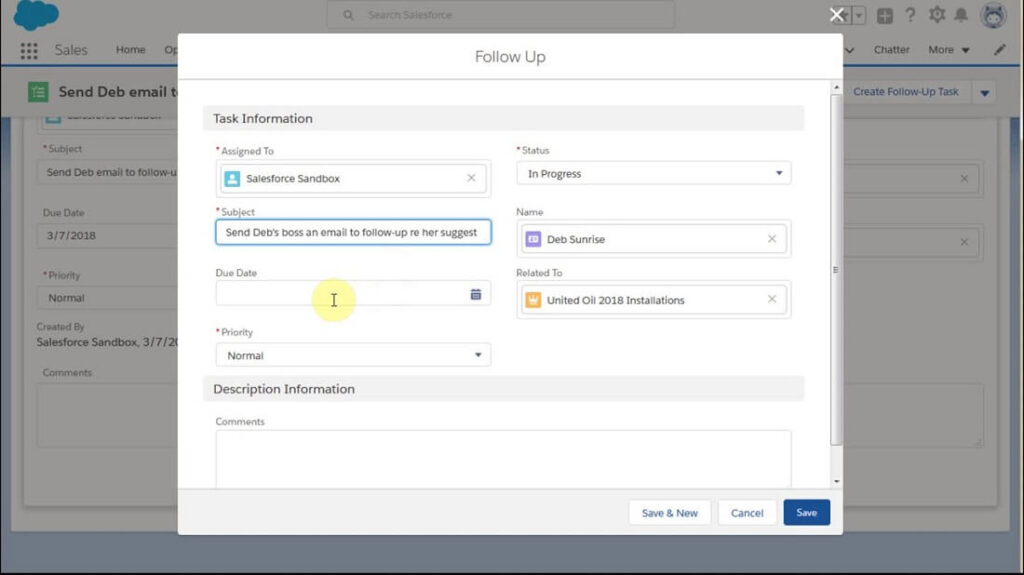The image size is (1024, 575).
Task: Open the favorites list dropdown arrow
Action: click(859, 15)
